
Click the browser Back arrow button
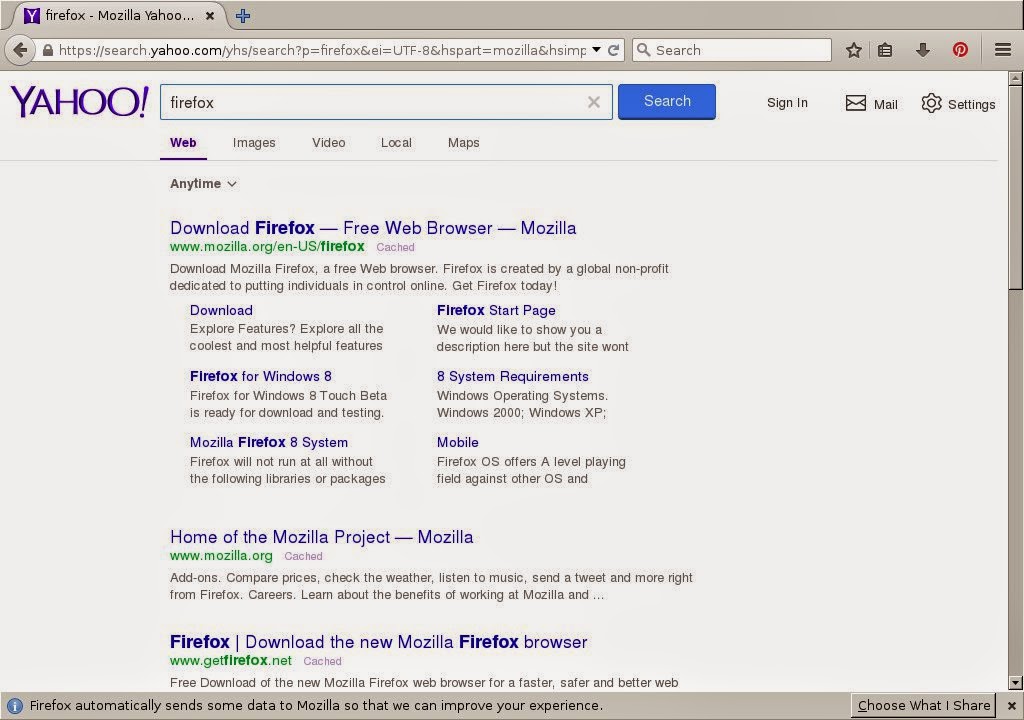pyautogui.click(x=20, y=50)
